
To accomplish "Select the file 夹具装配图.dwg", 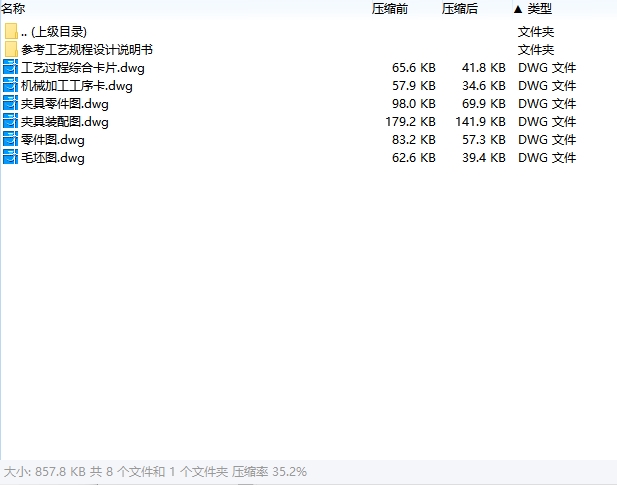I will 65,122.
